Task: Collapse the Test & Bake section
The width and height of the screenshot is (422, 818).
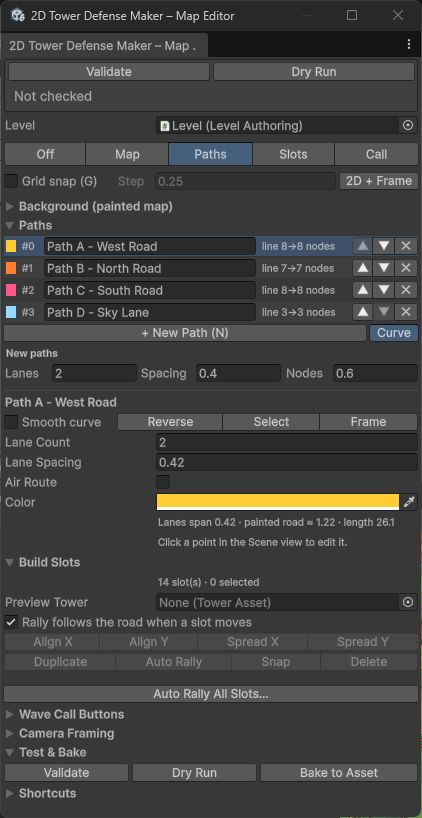Action: (x=10, y=752)
